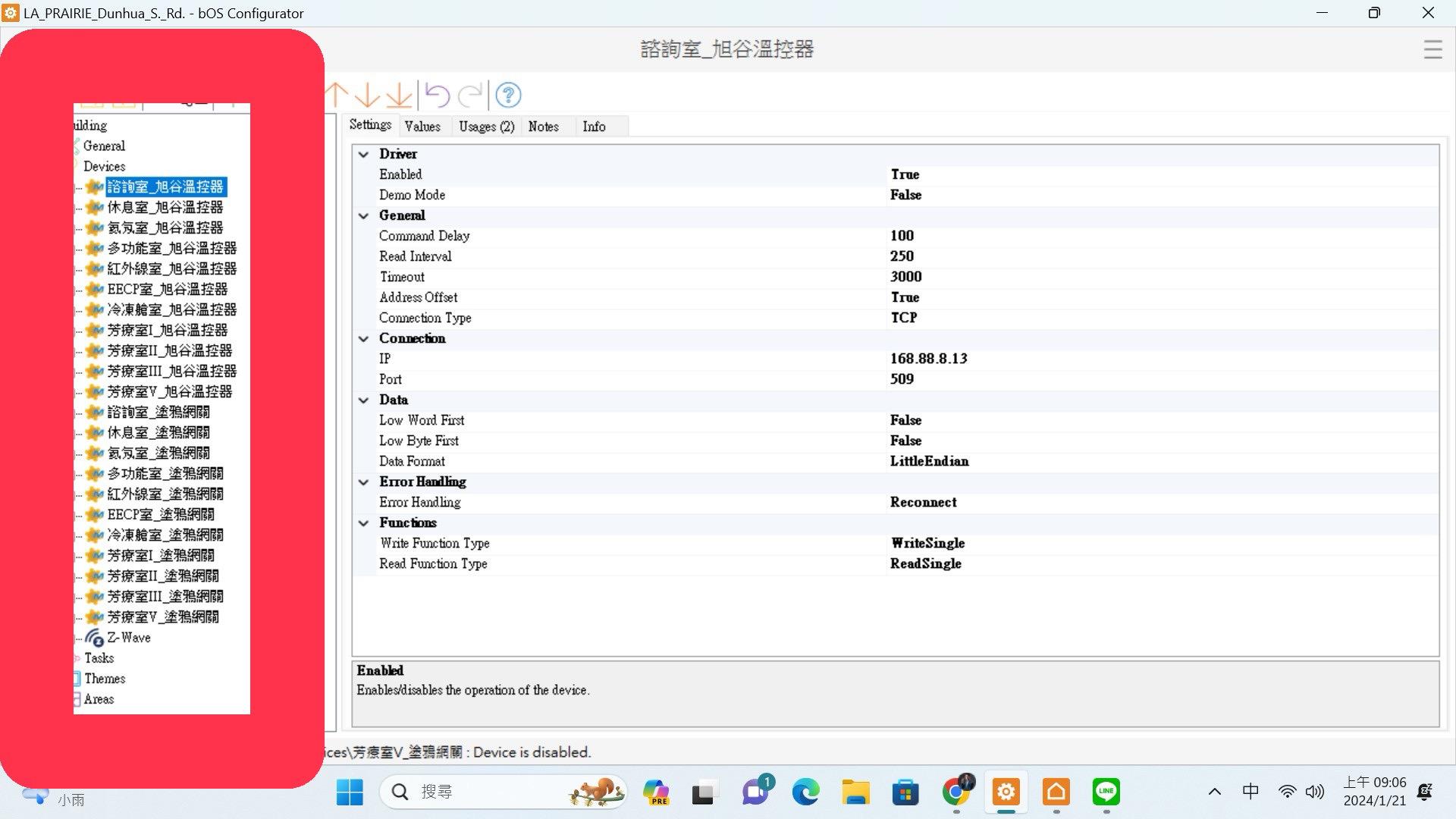
Task: Open the hamburger menu at top right
Action: (1432, 50)
